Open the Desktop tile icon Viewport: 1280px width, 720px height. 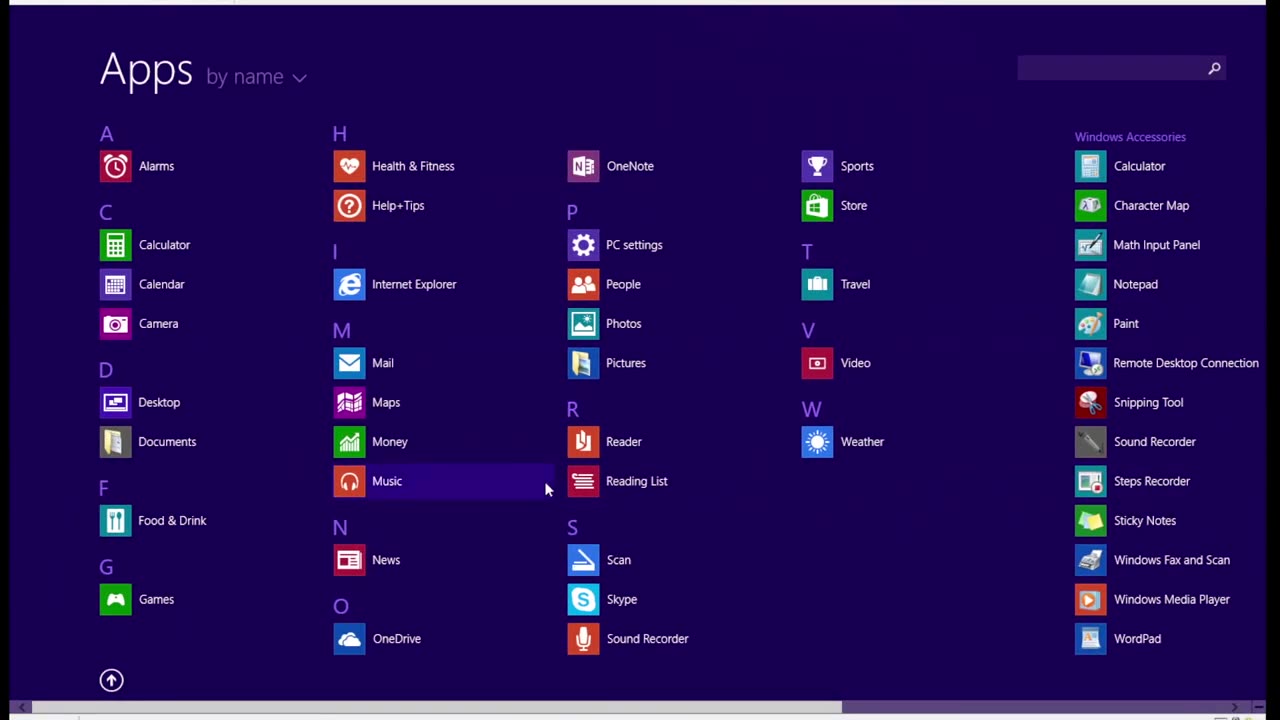point(116,402)
